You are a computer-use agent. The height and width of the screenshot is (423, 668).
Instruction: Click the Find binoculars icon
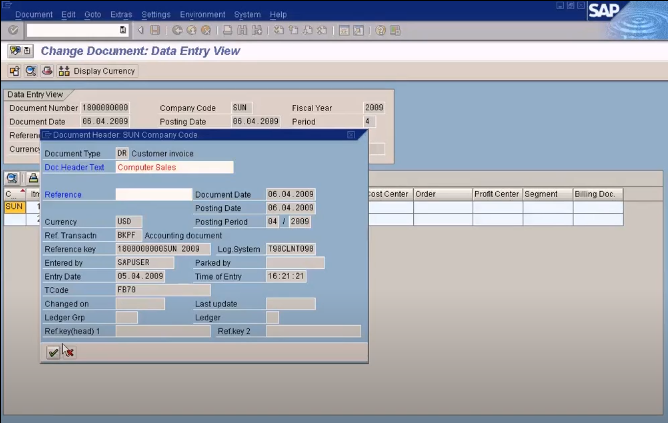pos(242,30)
